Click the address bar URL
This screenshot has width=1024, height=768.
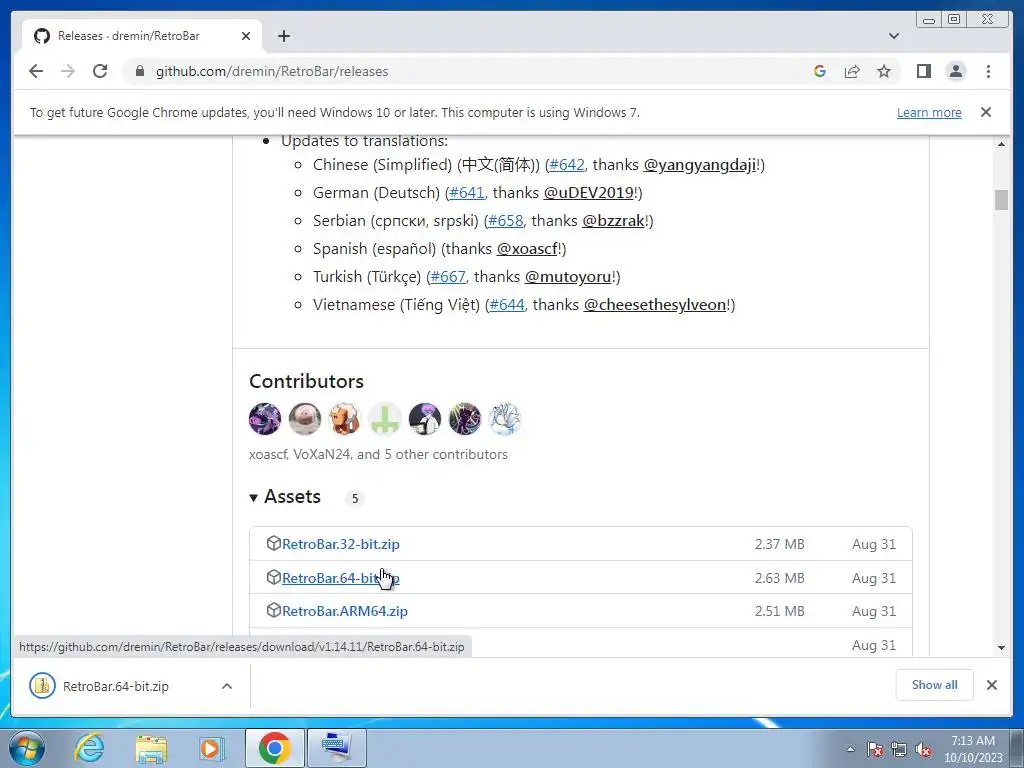pos(272,71)
